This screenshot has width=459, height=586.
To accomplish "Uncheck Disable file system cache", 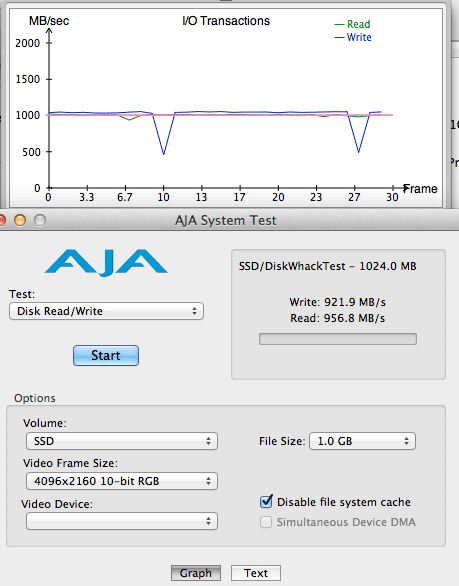I will pyautogui.click(x=266, y=502).
